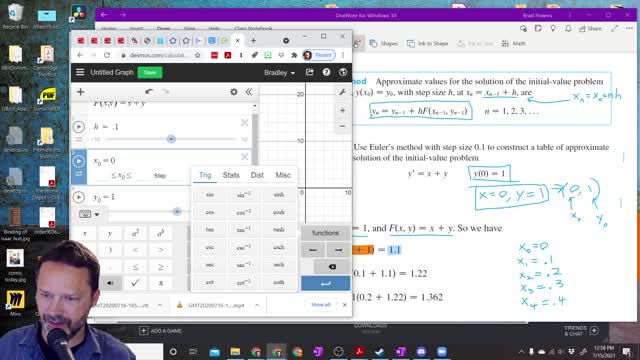
Task: Click the Desmos language globe icon
Action: [x=343, y=72]
